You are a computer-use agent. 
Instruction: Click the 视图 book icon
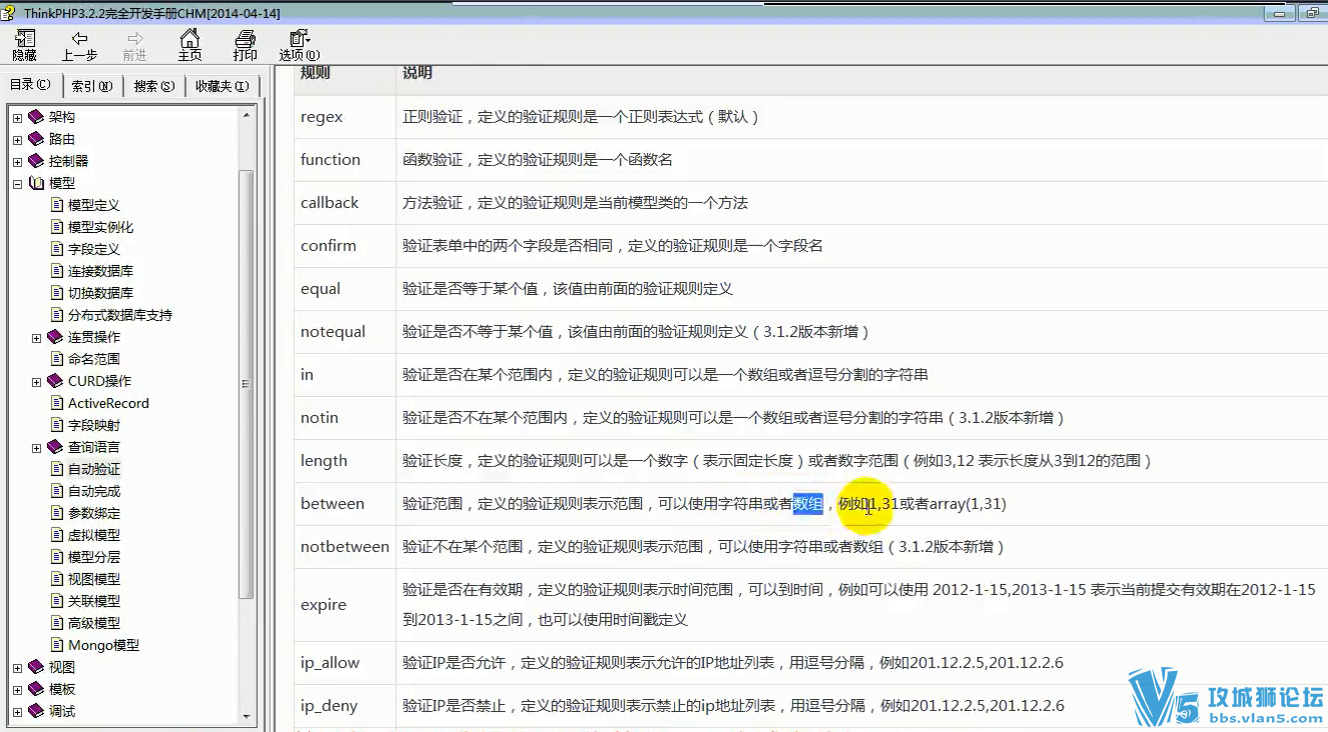[x=36, y=667]
